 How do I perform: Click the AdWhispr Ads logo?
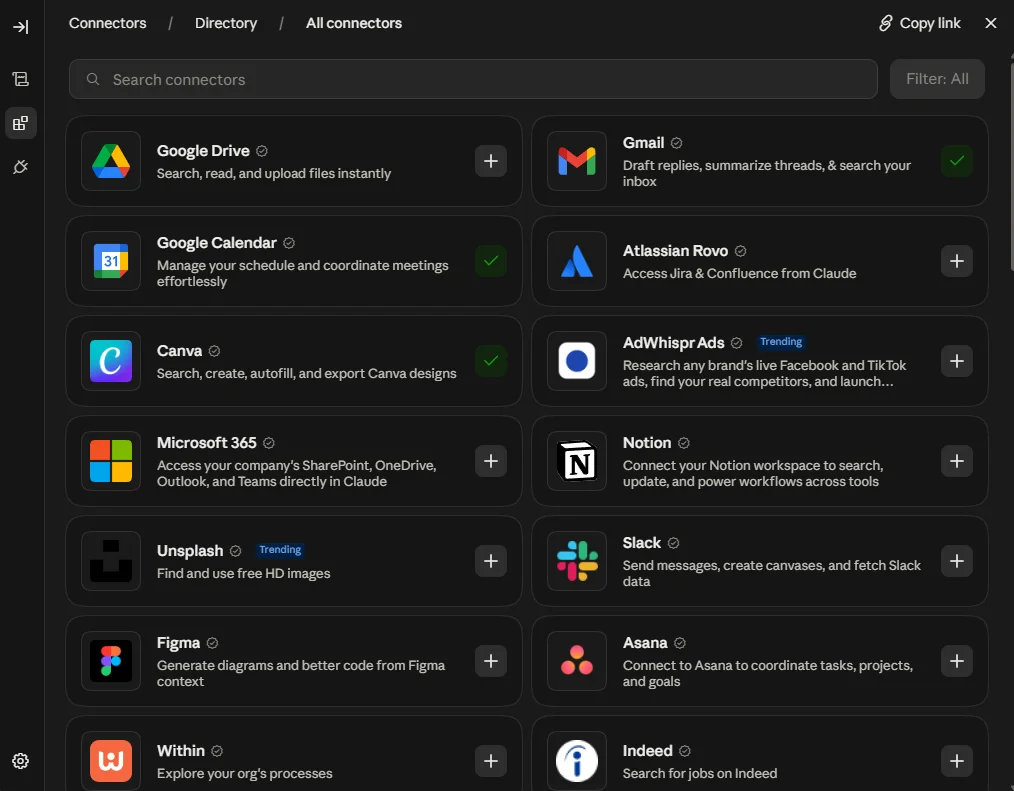point(577,361)
